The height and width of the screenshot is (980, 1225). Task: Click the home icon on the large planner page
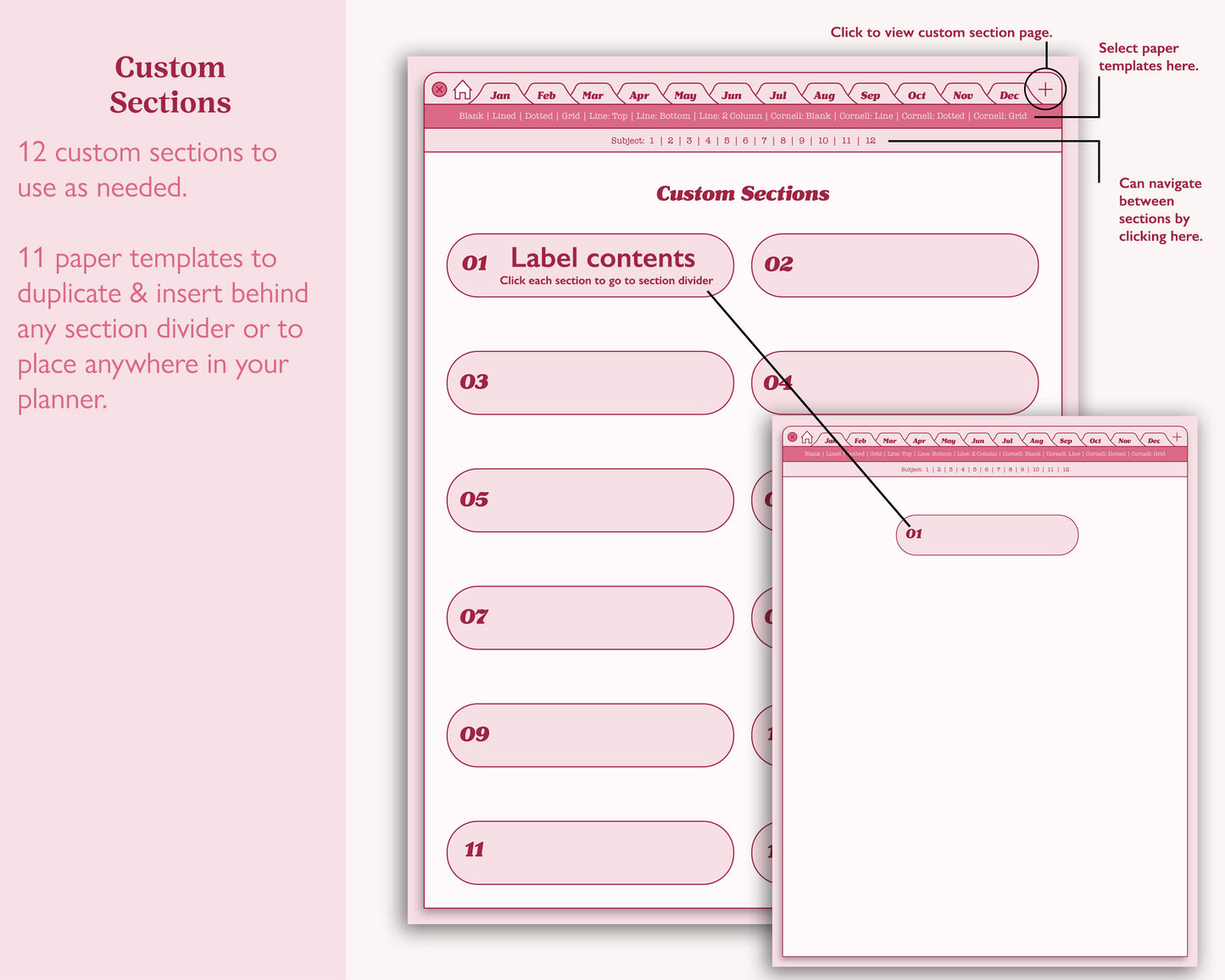462,90
